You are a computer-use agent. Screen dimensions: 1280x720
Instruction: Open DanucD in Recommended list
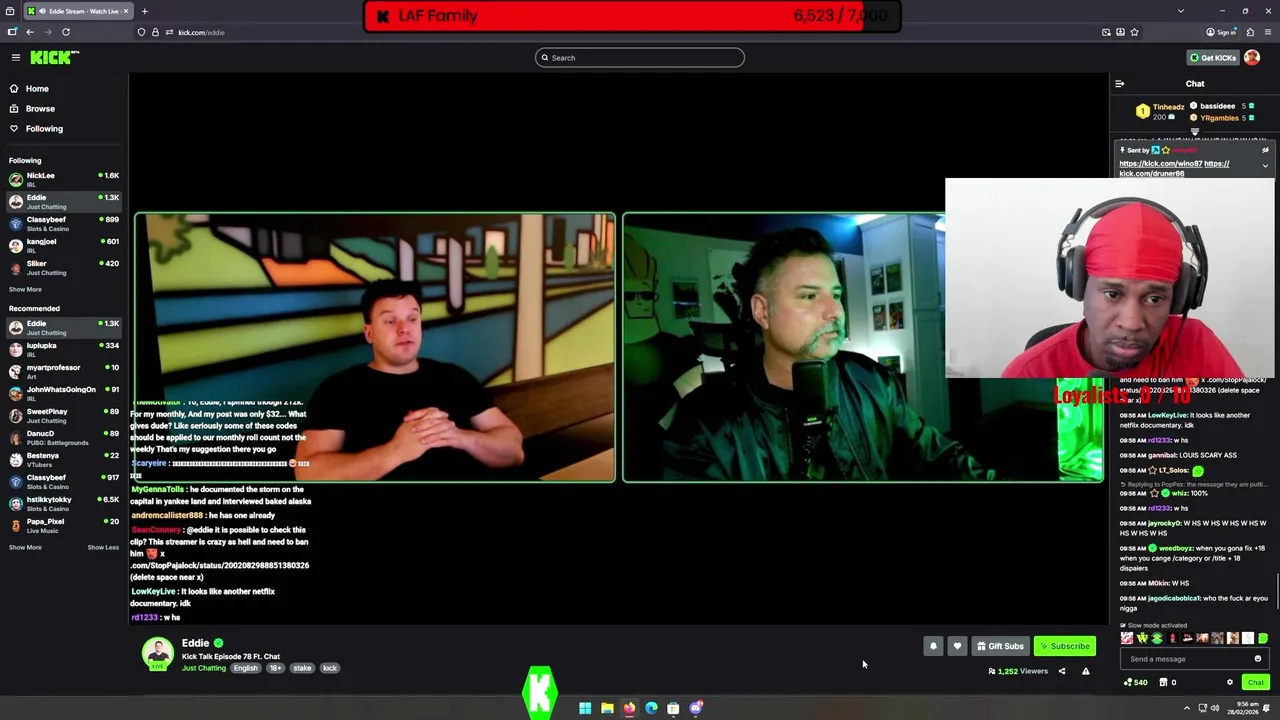tap(64, 437)
